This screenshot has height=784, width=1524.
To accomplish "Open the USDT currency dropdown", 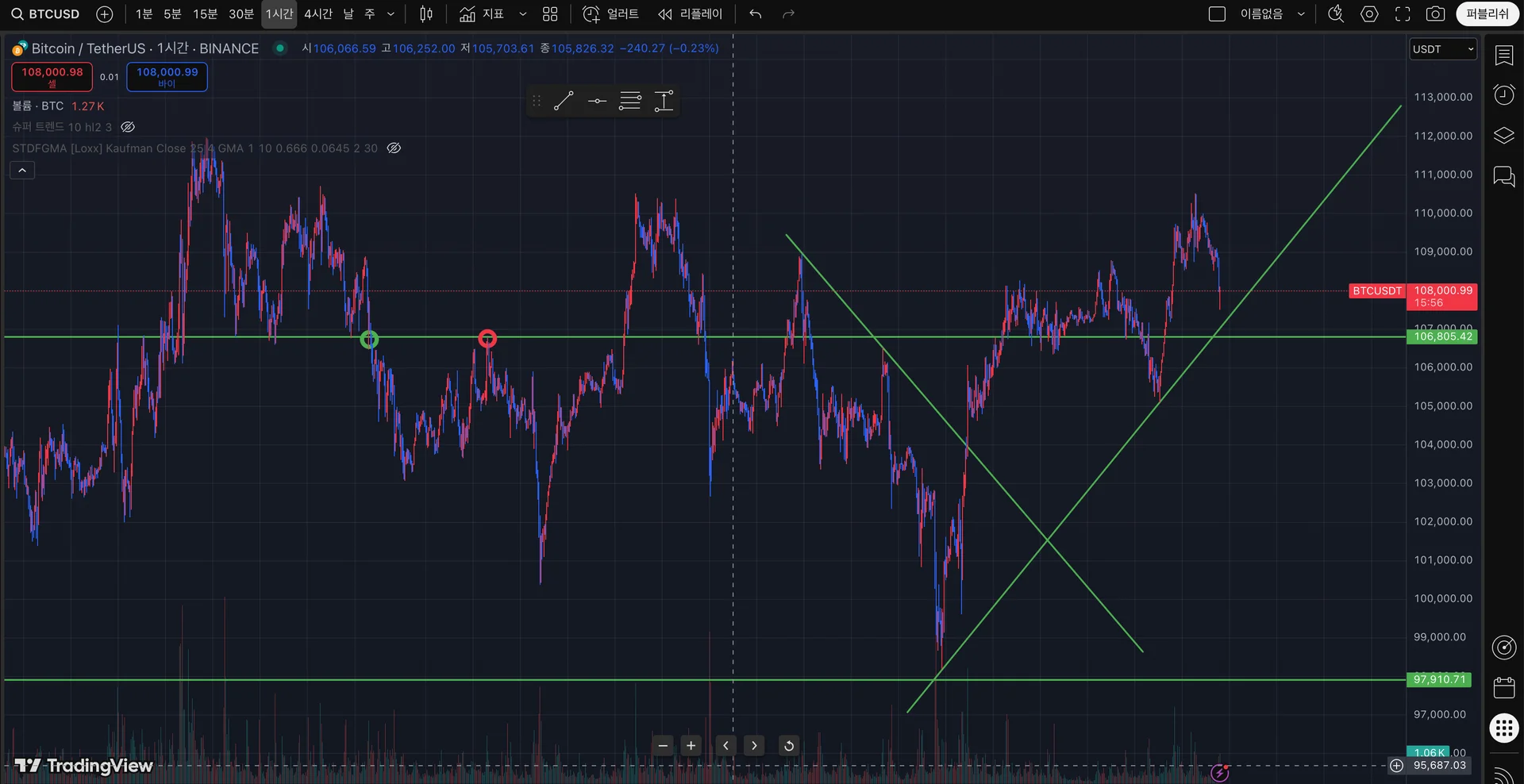I will pos(1443,49).
